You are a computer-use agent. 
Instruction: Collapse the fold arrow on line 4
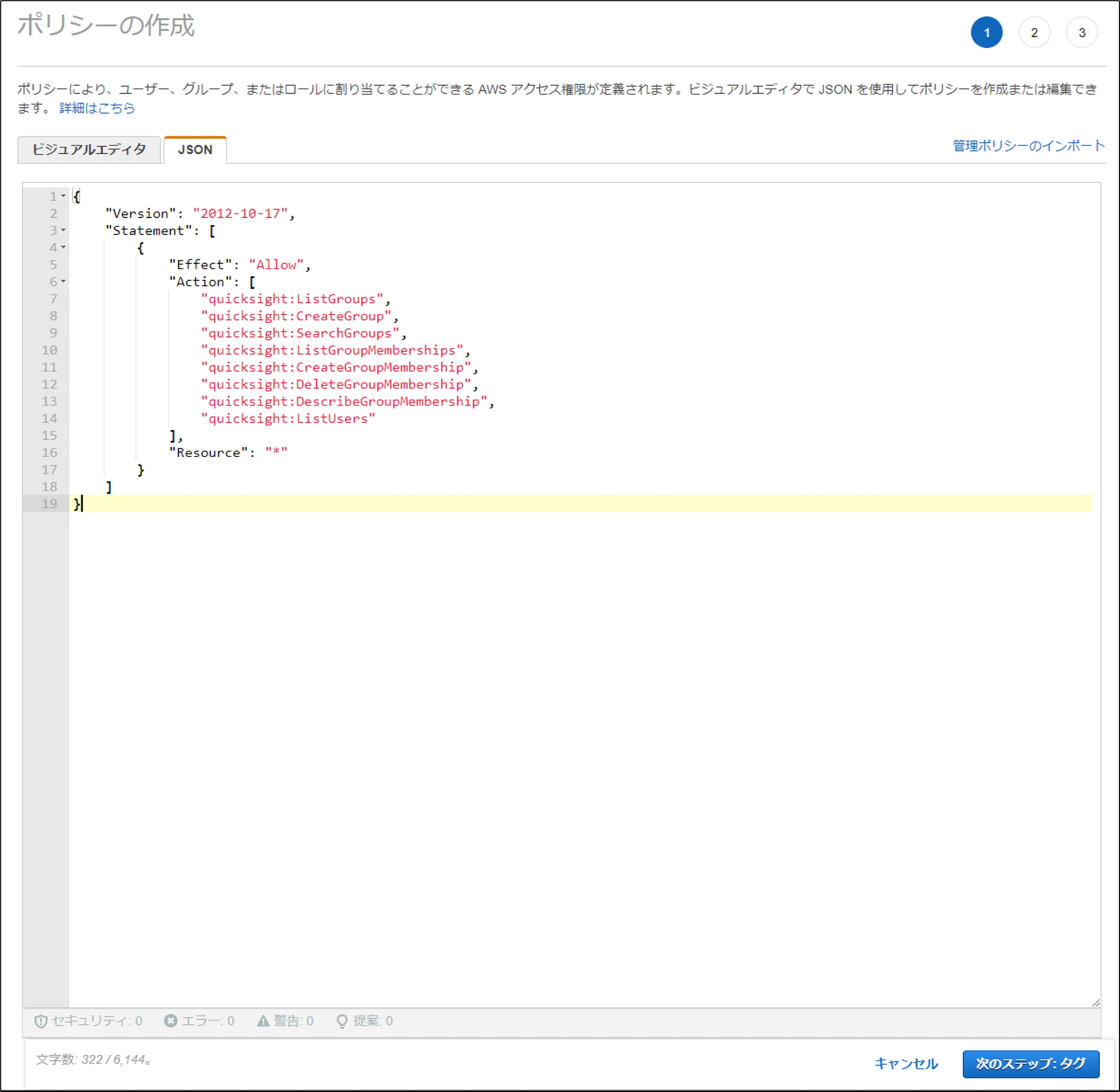click(63, 248)
